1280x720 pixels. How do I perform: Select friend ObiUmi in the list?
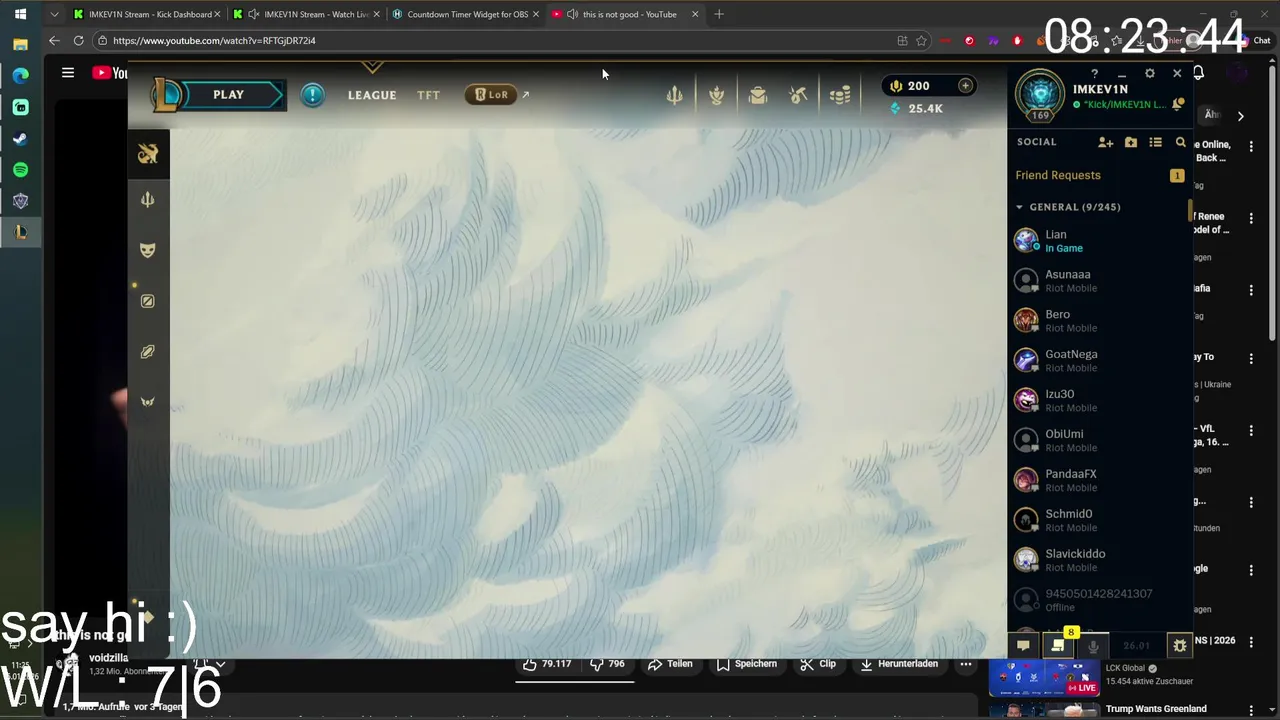coord(1099,441)
